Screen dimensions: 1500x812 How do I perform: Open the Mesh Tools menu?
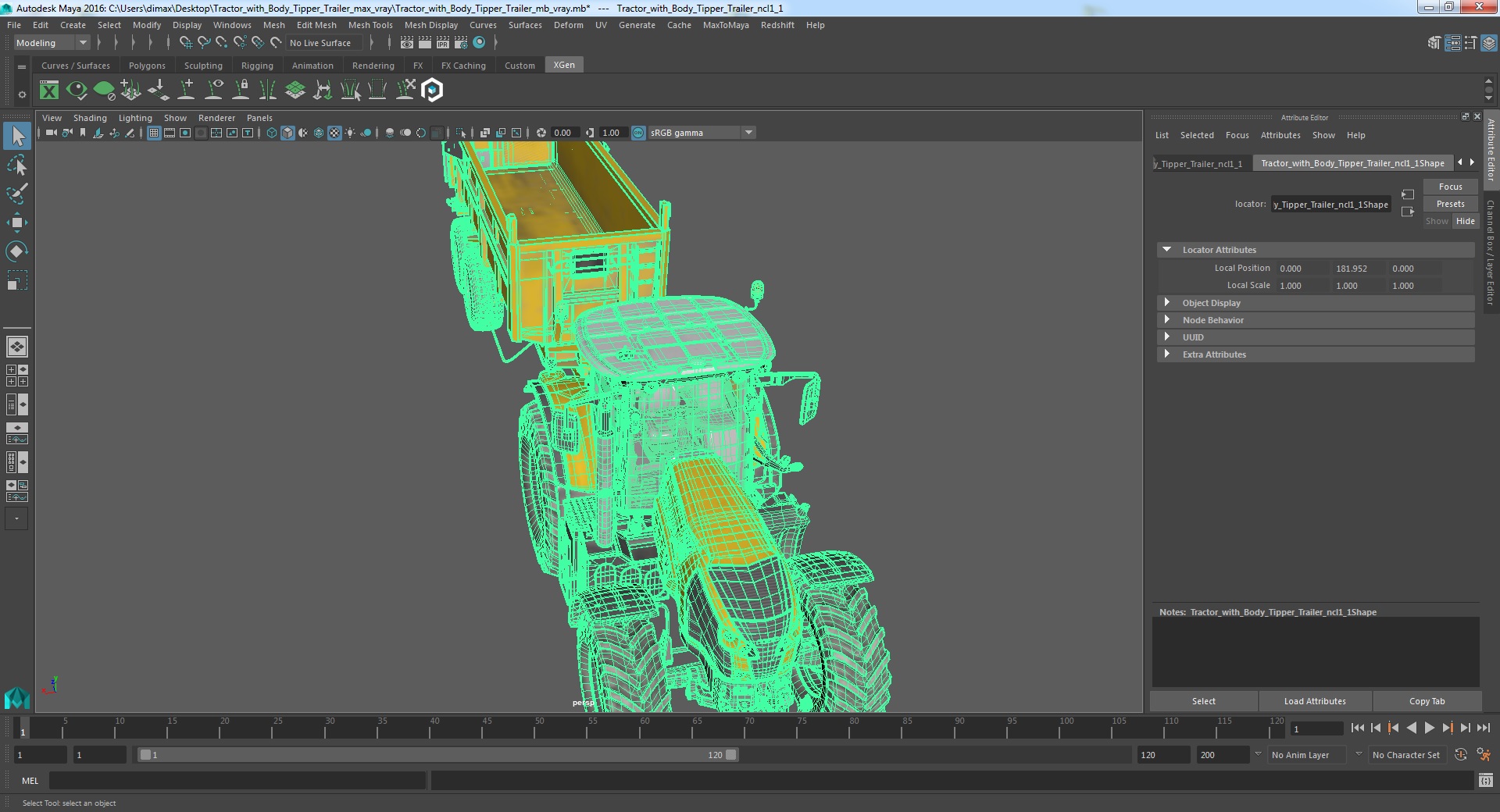[x=370, y=25]
